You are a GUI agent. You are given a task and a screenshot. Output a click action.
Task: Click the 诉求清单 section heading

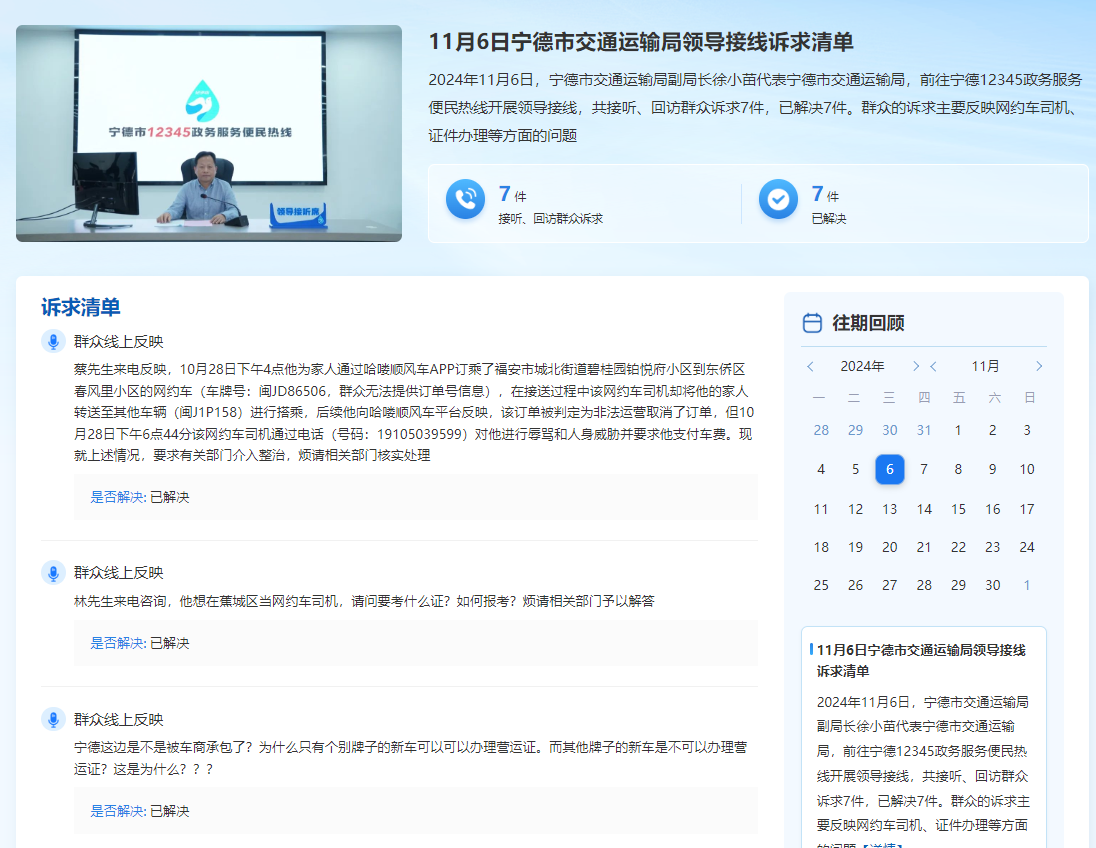pos(80,307)
